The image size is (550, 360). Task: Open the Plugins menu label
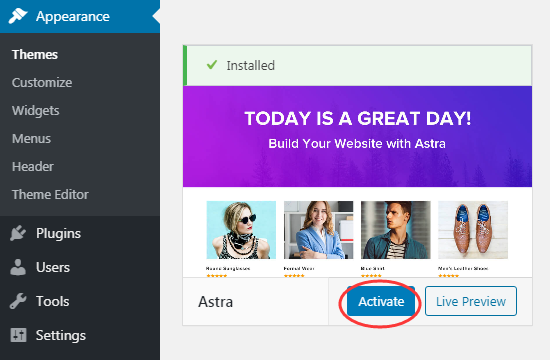tap(58, 234)
